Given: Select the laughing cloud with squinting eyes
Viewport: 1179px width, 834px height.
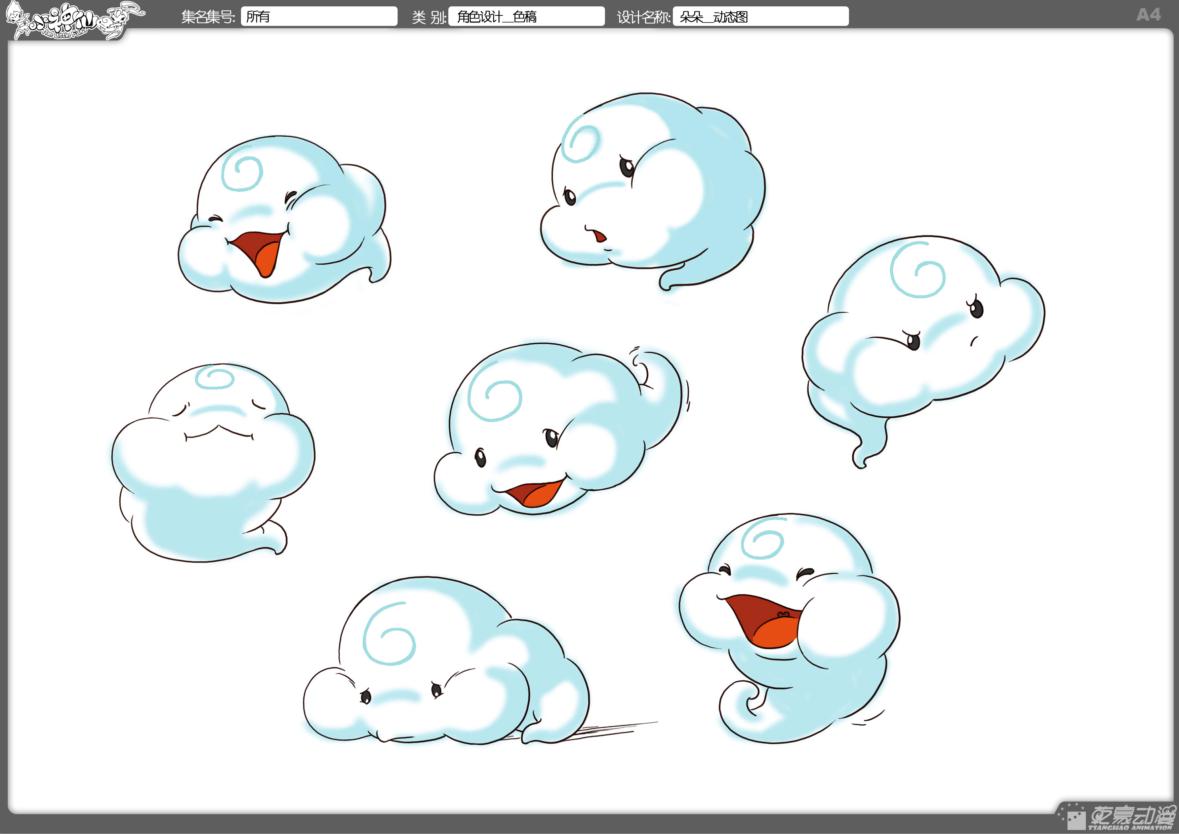Looking at the screenshot, I should click(284, 219).
